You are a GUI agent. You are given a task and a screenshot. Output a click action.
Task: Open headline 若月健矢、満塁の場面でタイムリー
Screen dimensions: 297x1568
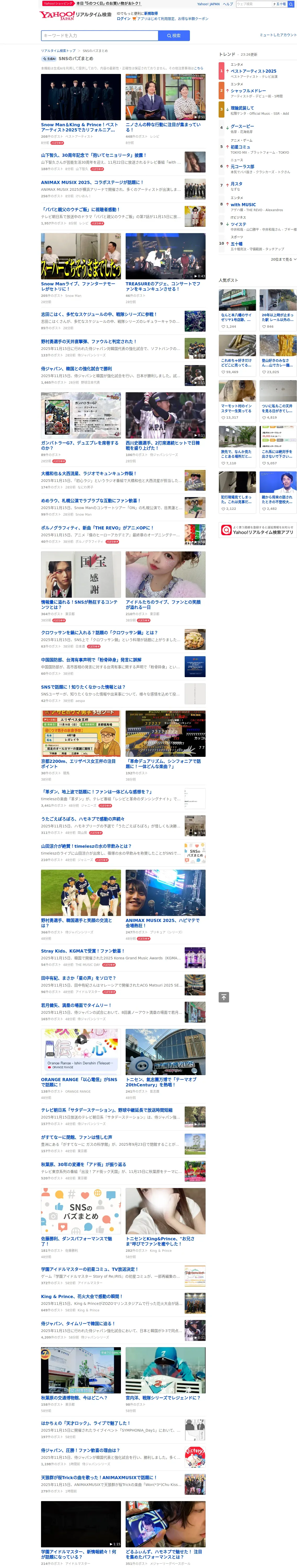point(76,1006)
